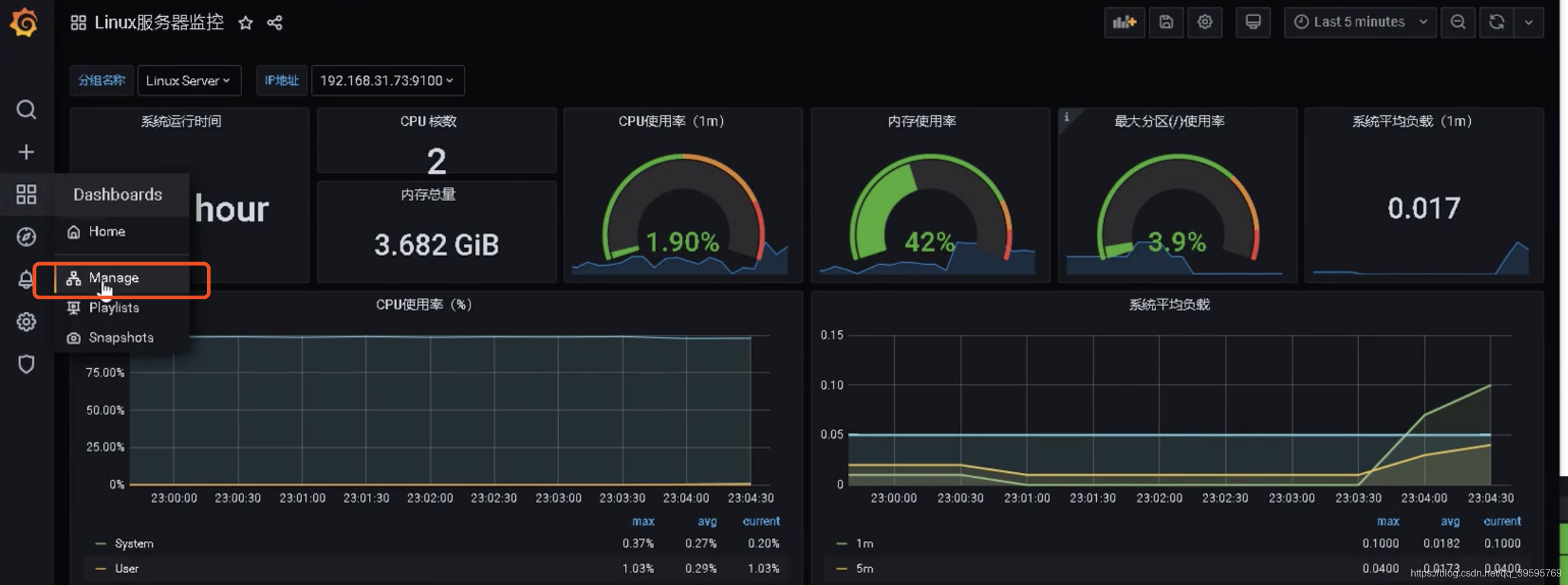Expand the 192.168.31.73:9100 IP dropdown
The image size is (1568, 585).
point(388,81)
